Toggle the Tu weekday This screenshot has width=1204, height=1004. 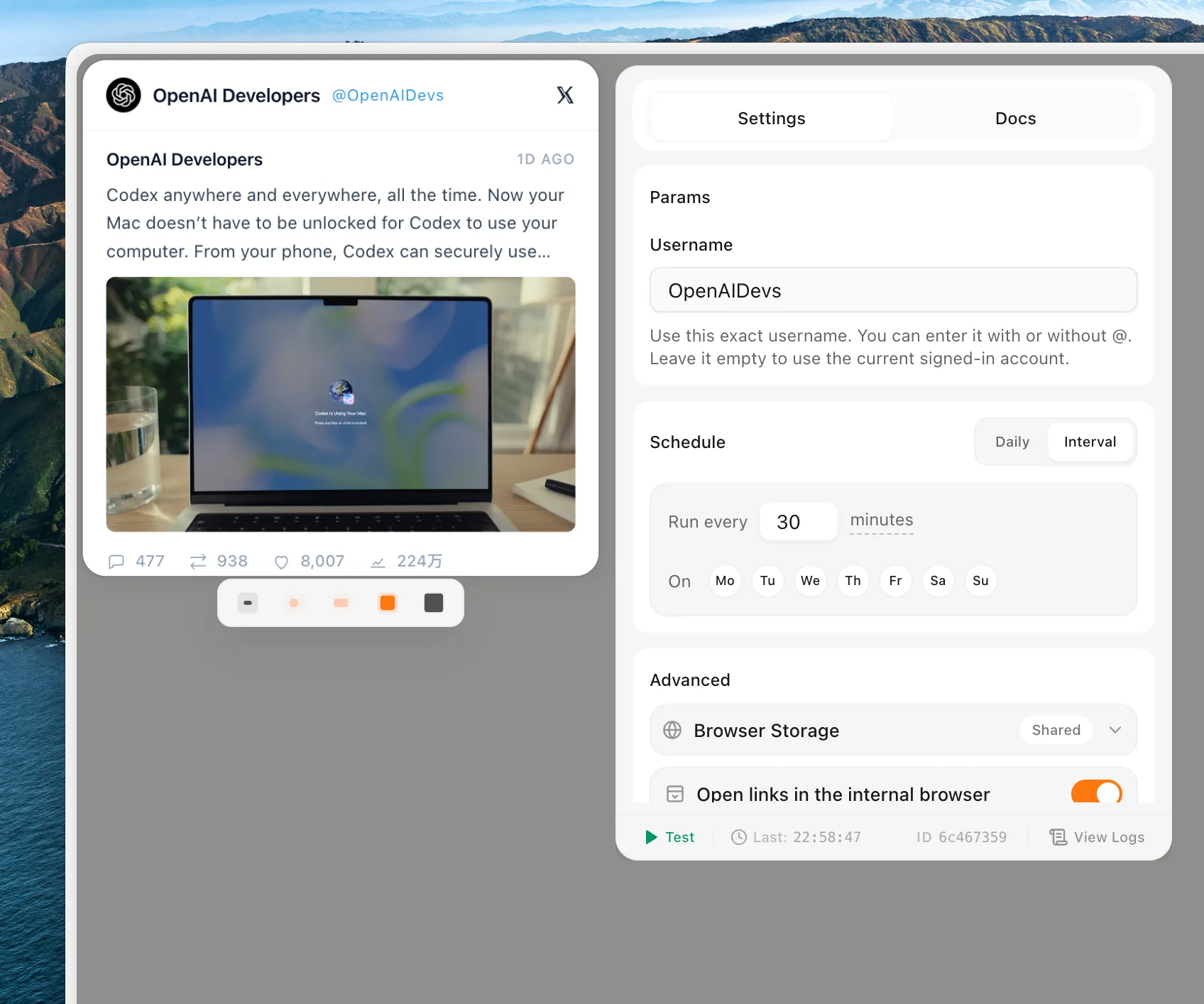(767, 581)
